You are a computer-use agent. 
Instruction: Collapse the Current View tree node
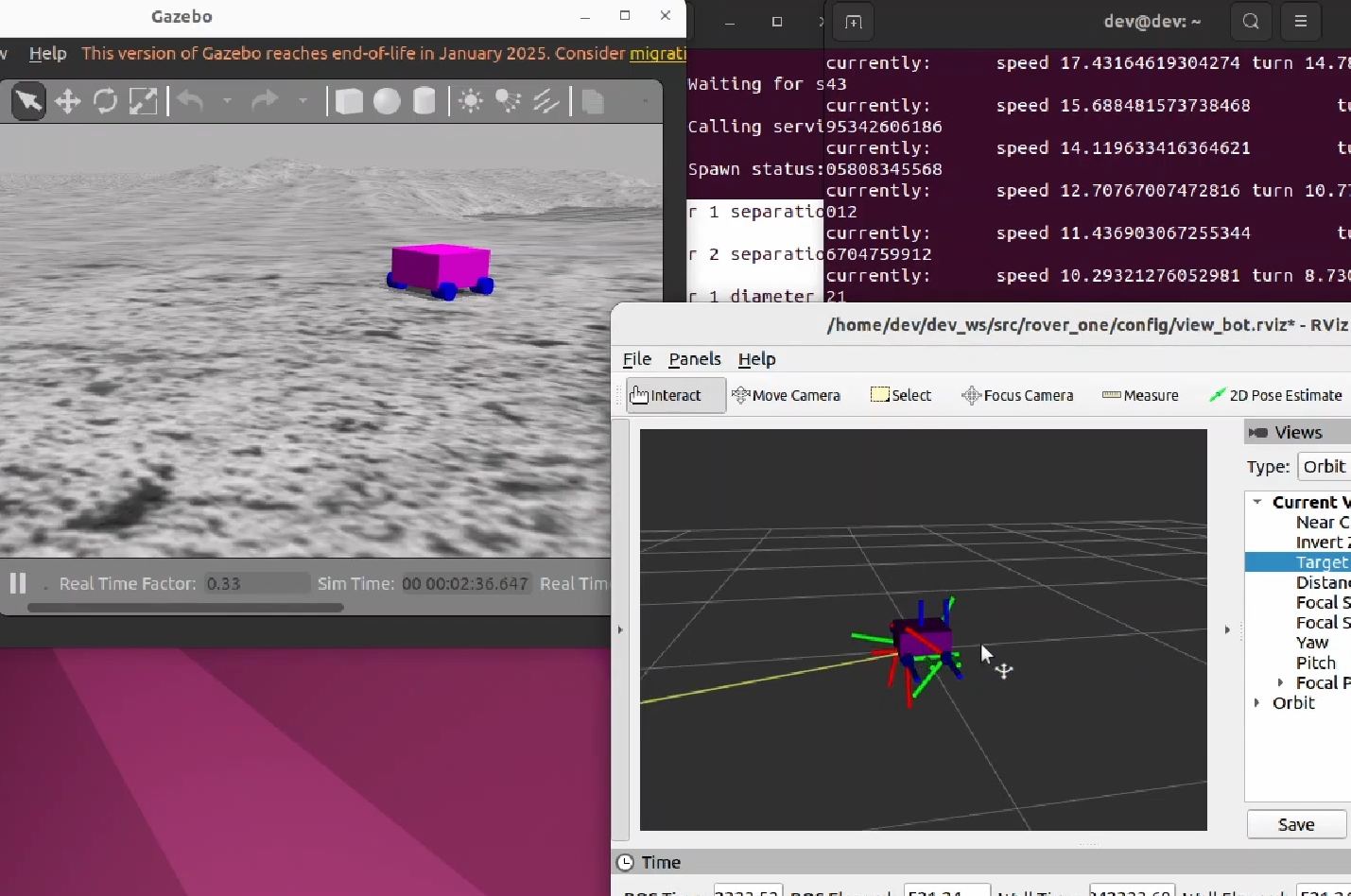tap(1257, 502)
